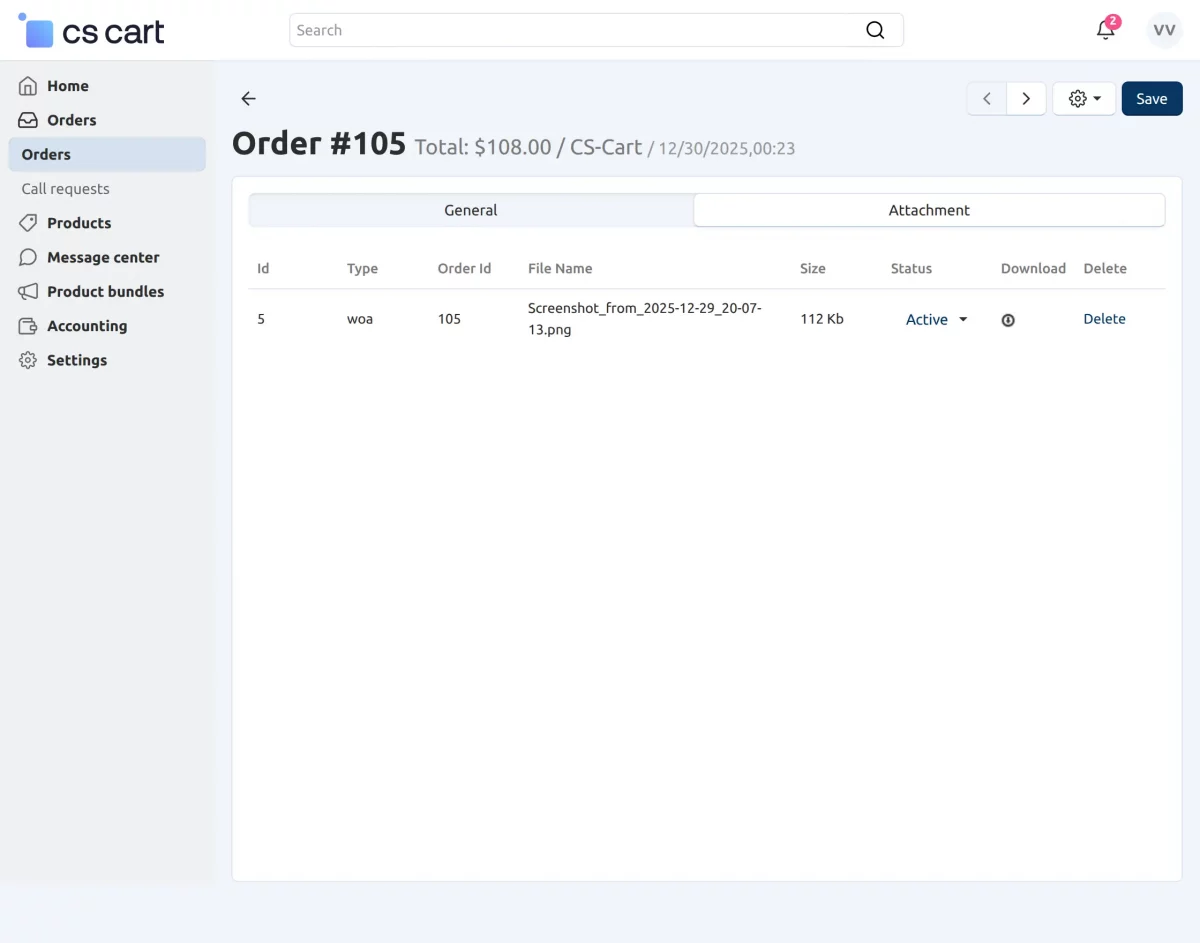Download the attached screenshot file
Image resolution: width=1200 pixels, height=943 pixels.
(x=1008, y=319)
